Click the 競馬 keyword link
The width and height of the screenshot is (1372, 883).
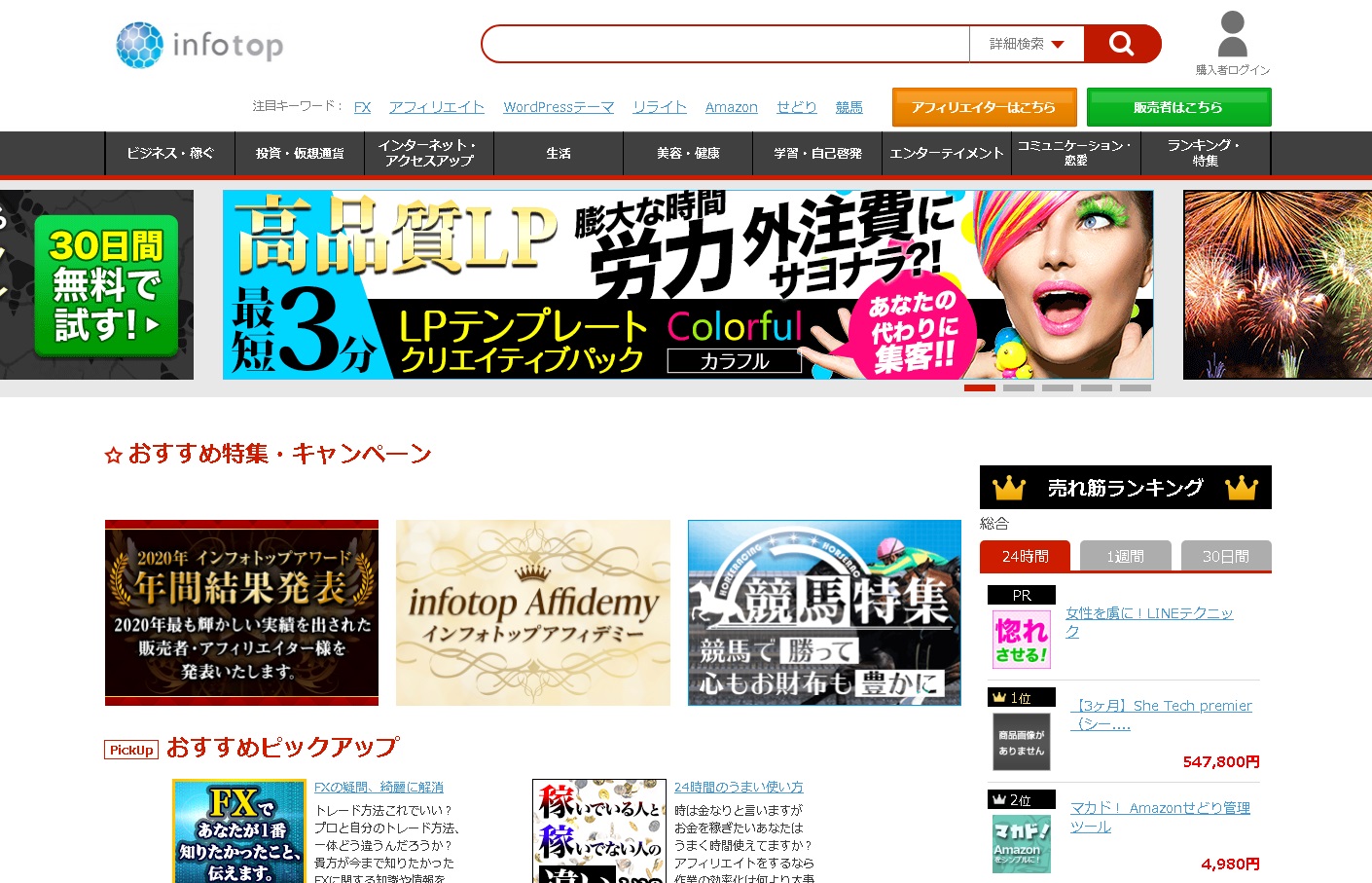point(849,107)
